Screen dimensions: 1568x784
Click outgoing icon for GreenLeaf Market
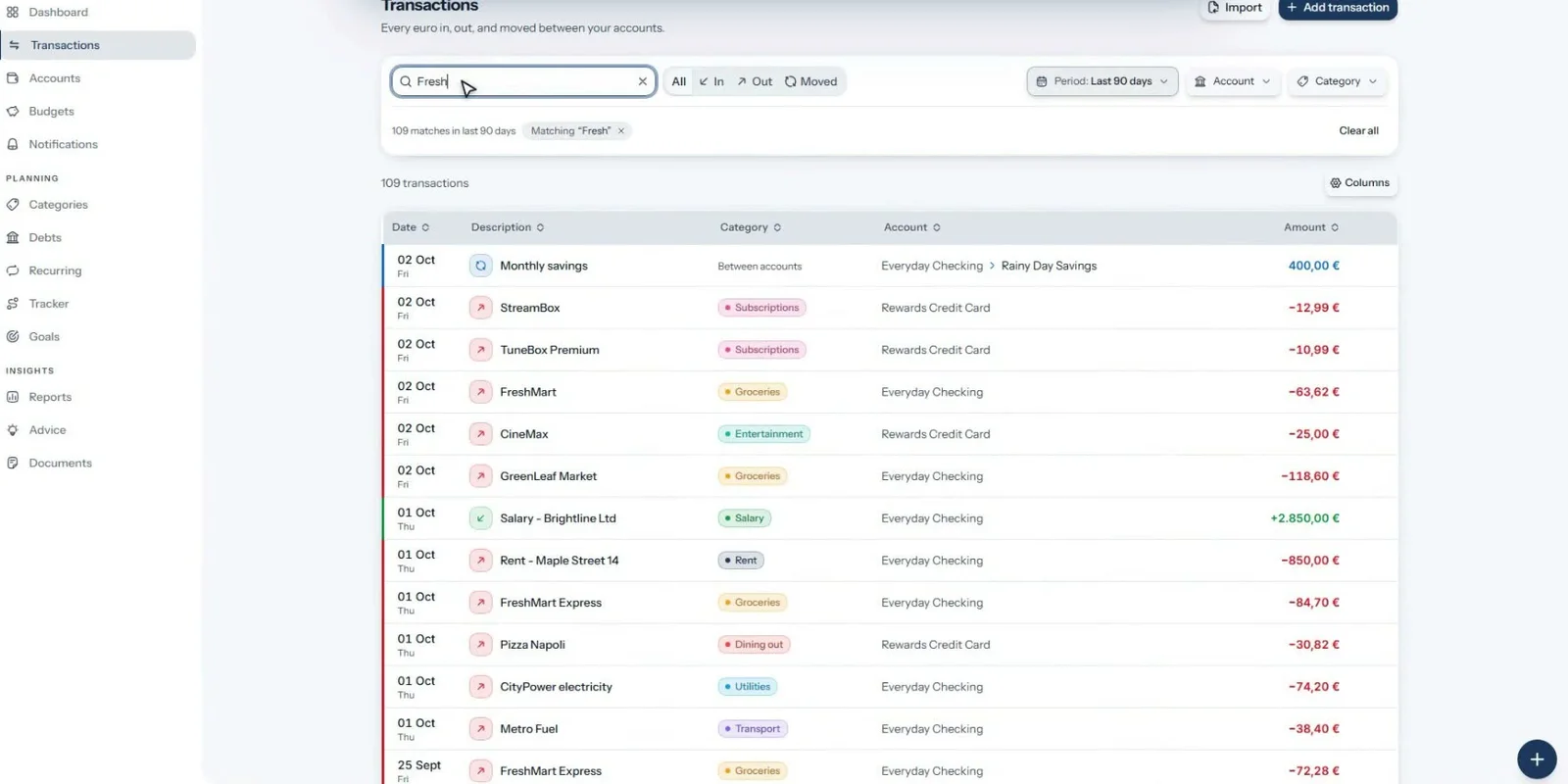pyautogui.click(x=480, y=476)
